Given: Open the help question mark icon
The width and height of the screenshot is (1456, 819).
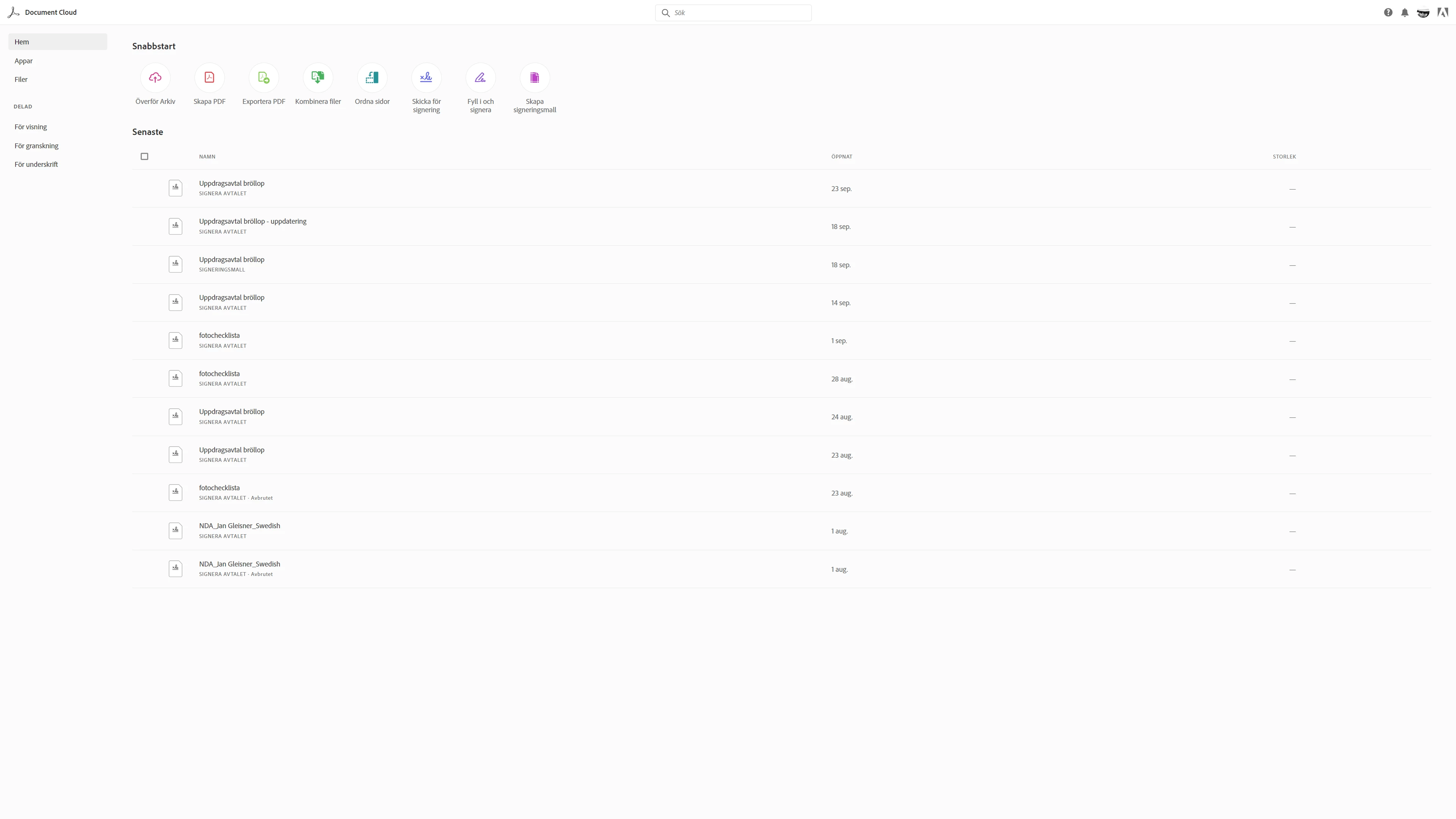Looking at the screenshot, I should click(x=1388, y=13).
